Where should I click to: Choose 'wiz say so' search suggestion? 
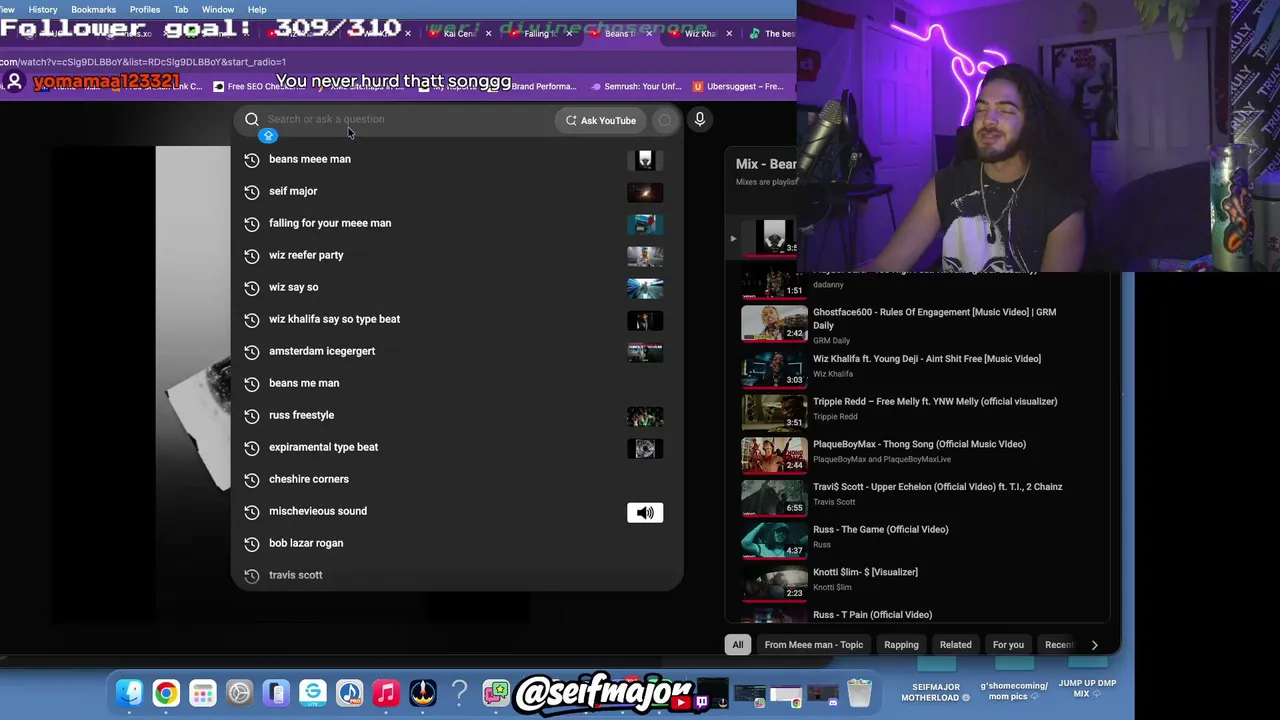tap(457, 287)
